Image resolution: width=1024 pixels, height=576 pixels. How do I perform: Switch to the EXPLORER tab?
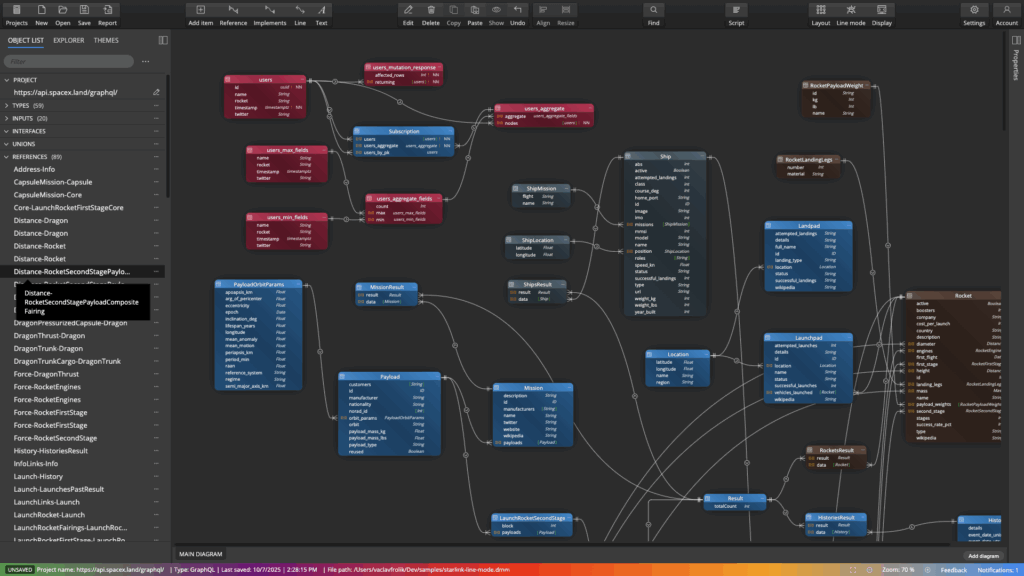click(x=69, y=40)
